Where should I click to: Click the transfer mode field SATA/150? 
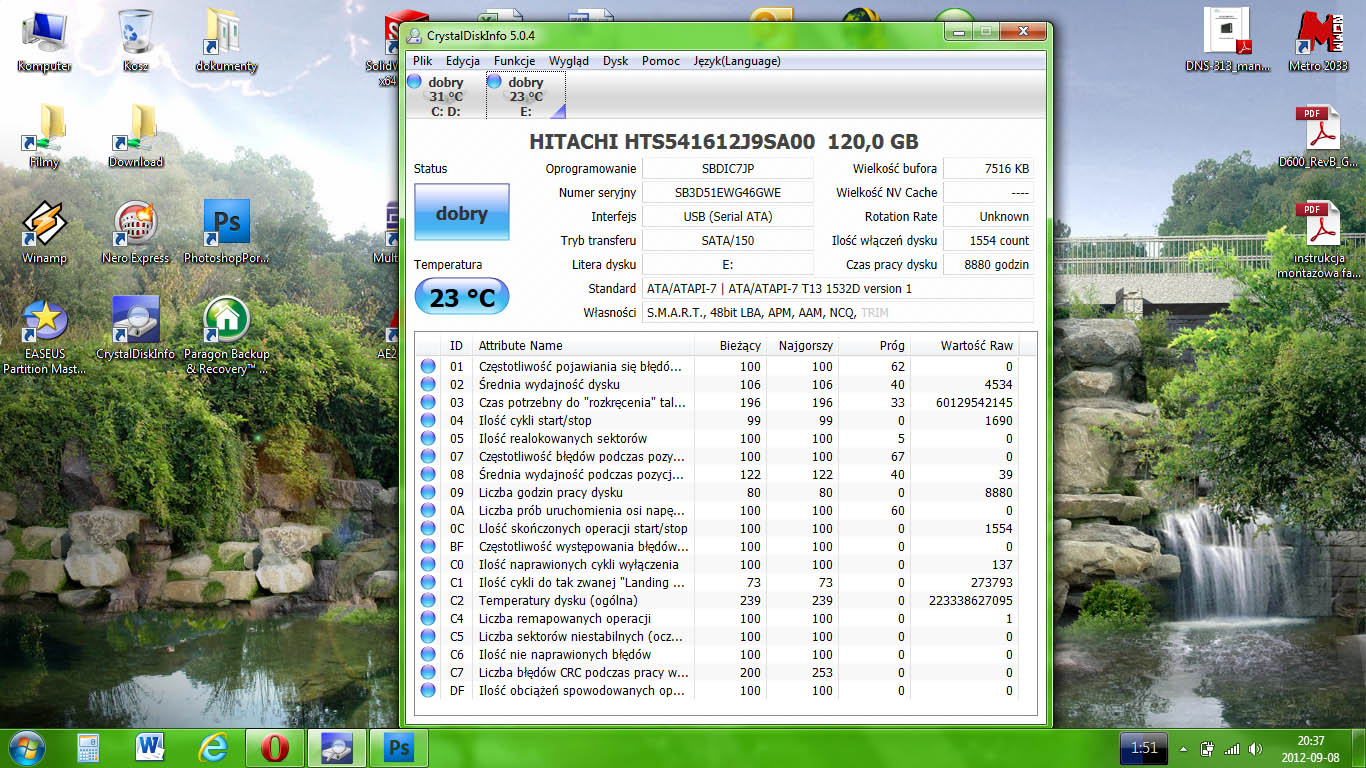pyautogui.click(x=728, y=241)
